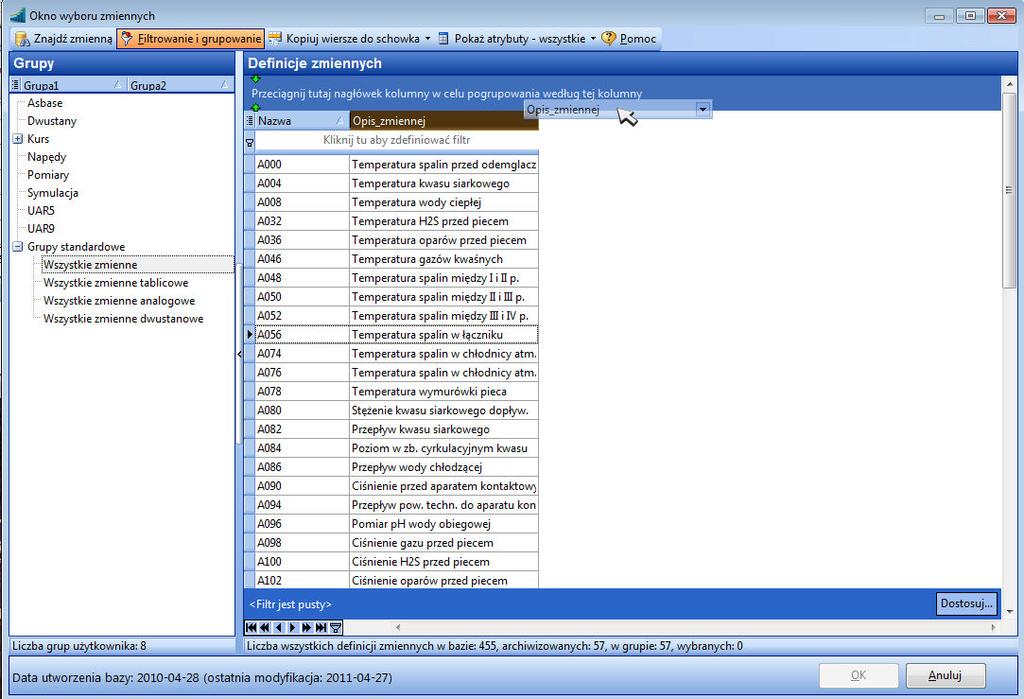
Task: Select the A086 variable cell
Action: click(x=302, y=467)
